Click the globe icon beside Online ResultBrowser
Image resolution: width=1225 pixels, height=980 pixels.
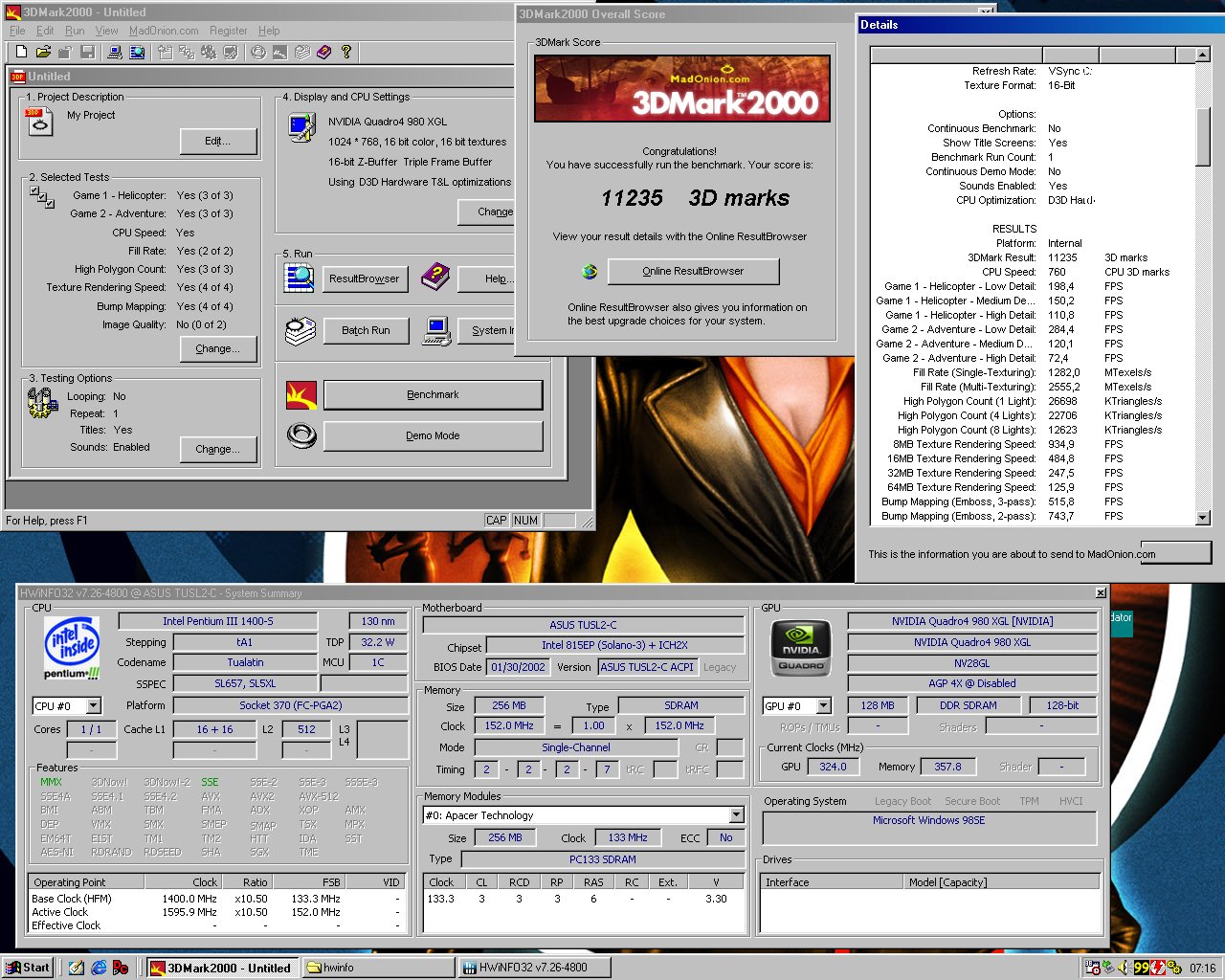point(590,272)
